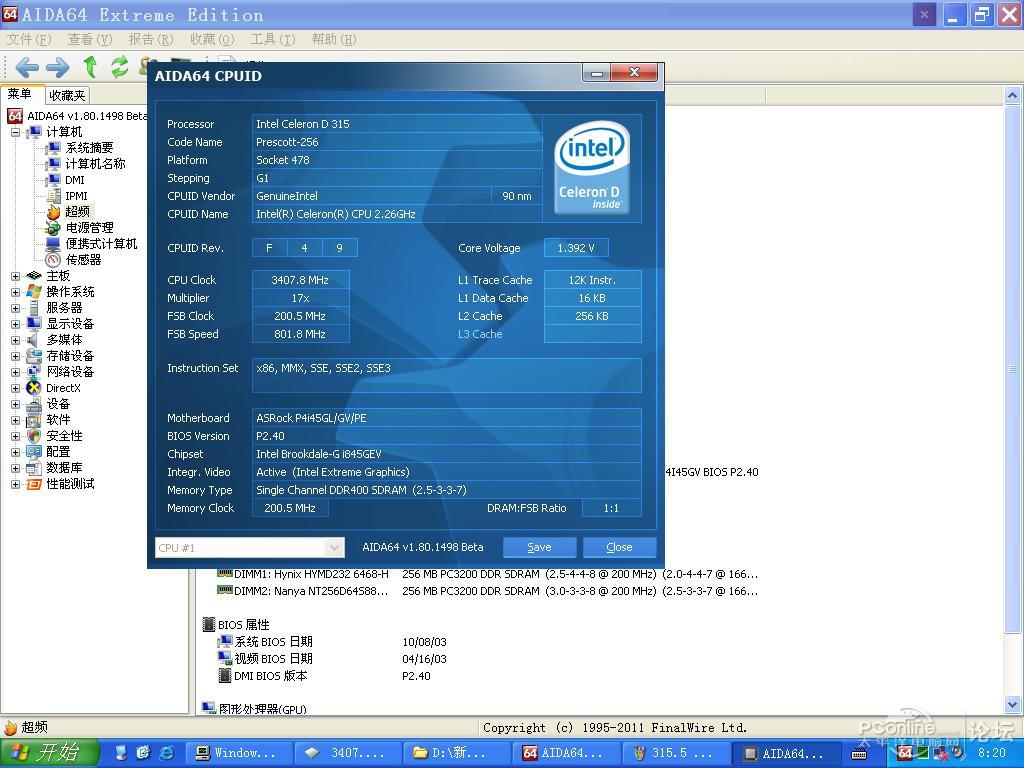
Task: Select the 超频 flame icon in the tree
Action: click(x=53, y=212)
